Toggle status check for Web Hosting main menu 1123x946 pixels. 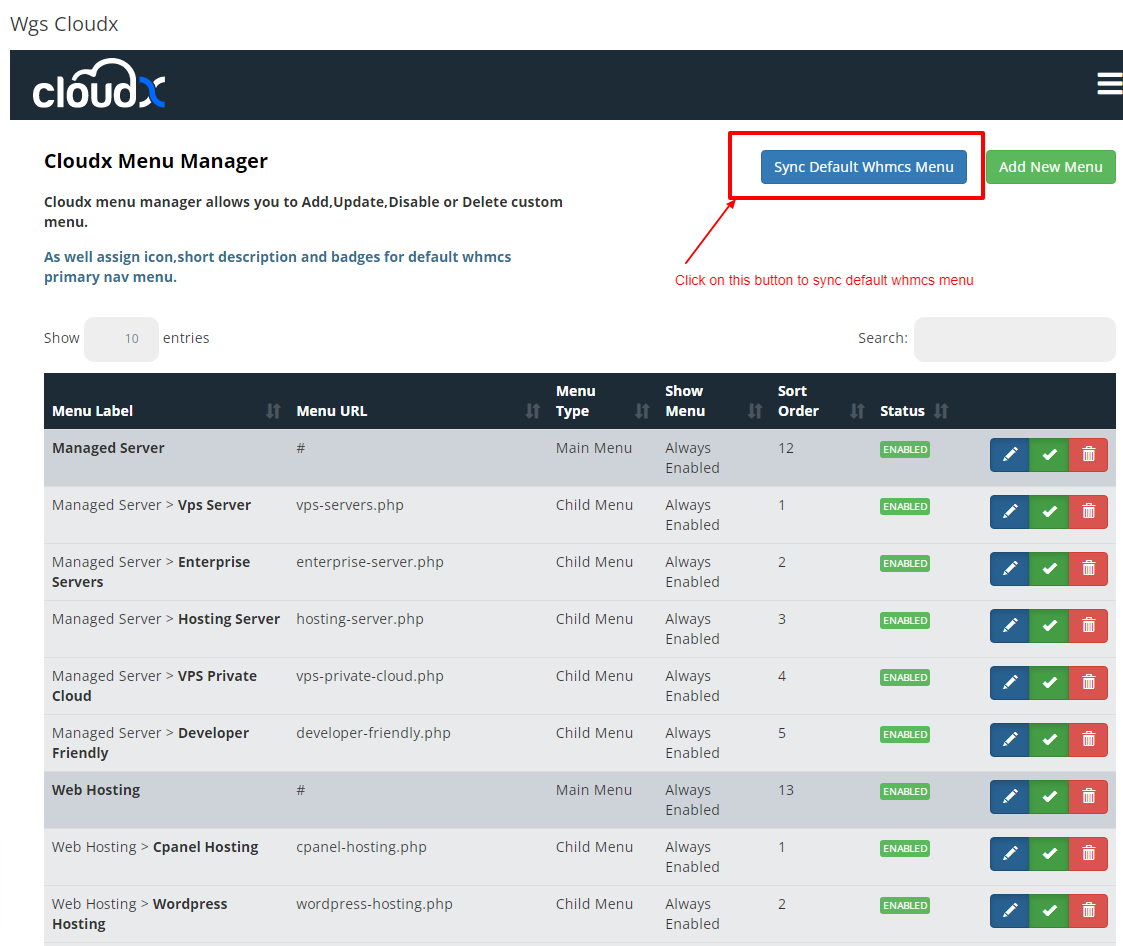tap(1049, 796)
